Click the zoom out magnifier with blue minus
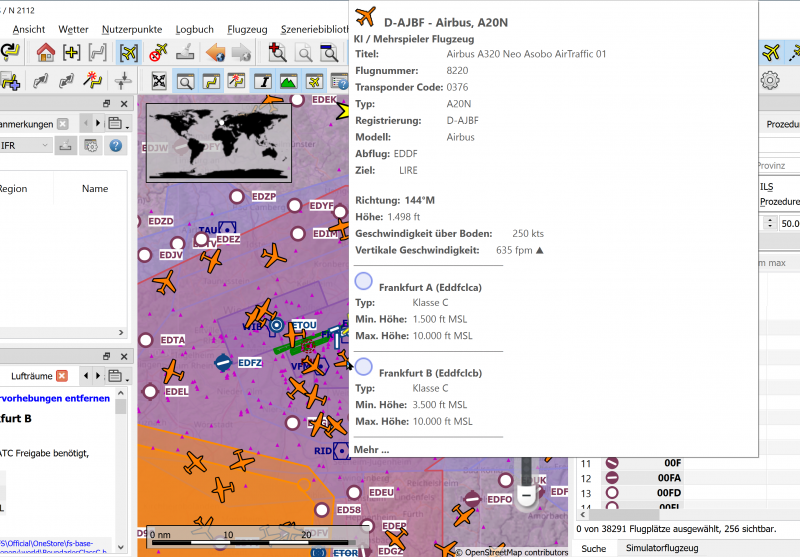The height and width of the screenshot is (557, 800). [x=329, y=52]
